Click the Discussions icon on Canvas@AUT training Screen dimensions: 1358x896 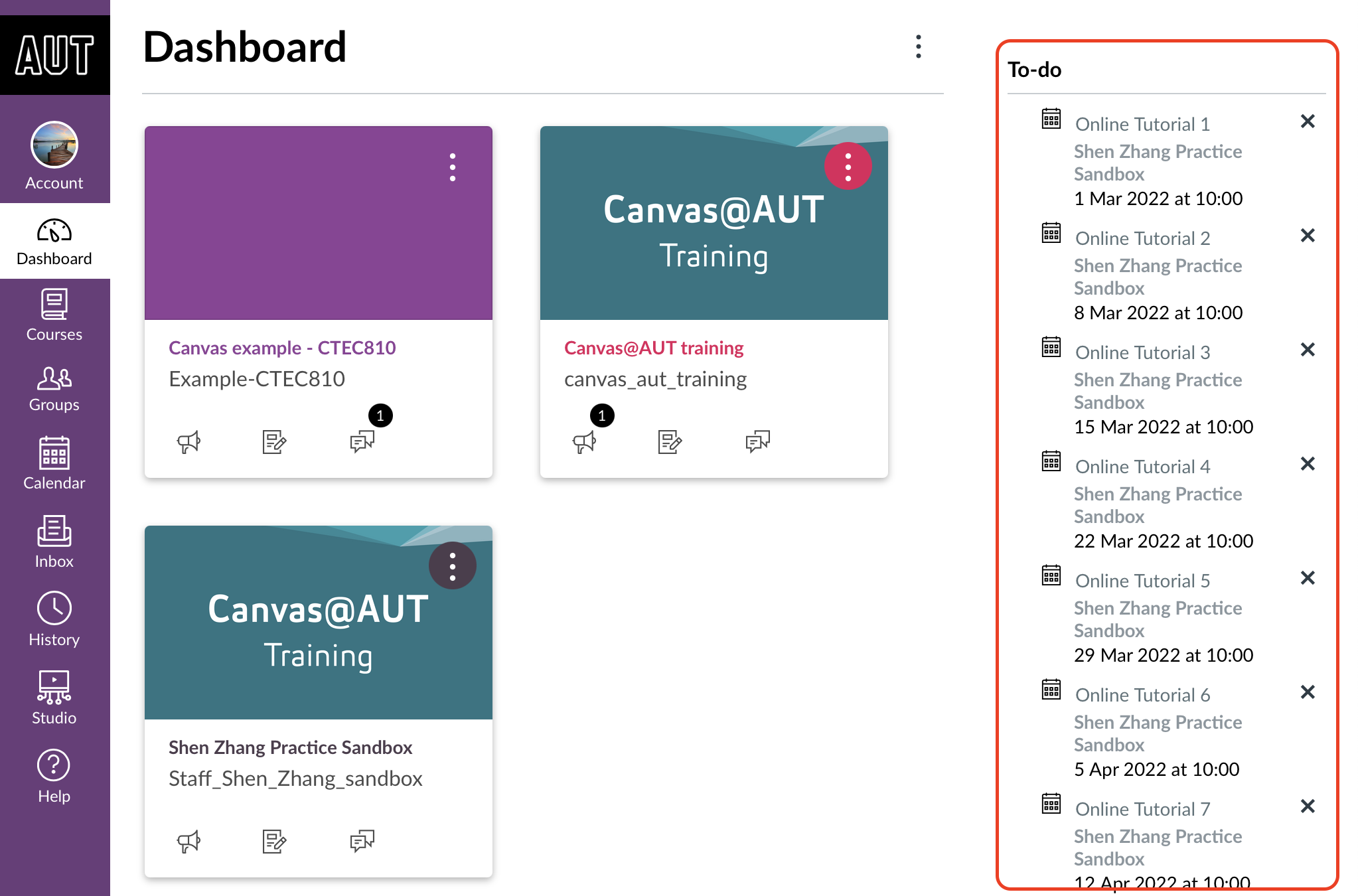756,440
